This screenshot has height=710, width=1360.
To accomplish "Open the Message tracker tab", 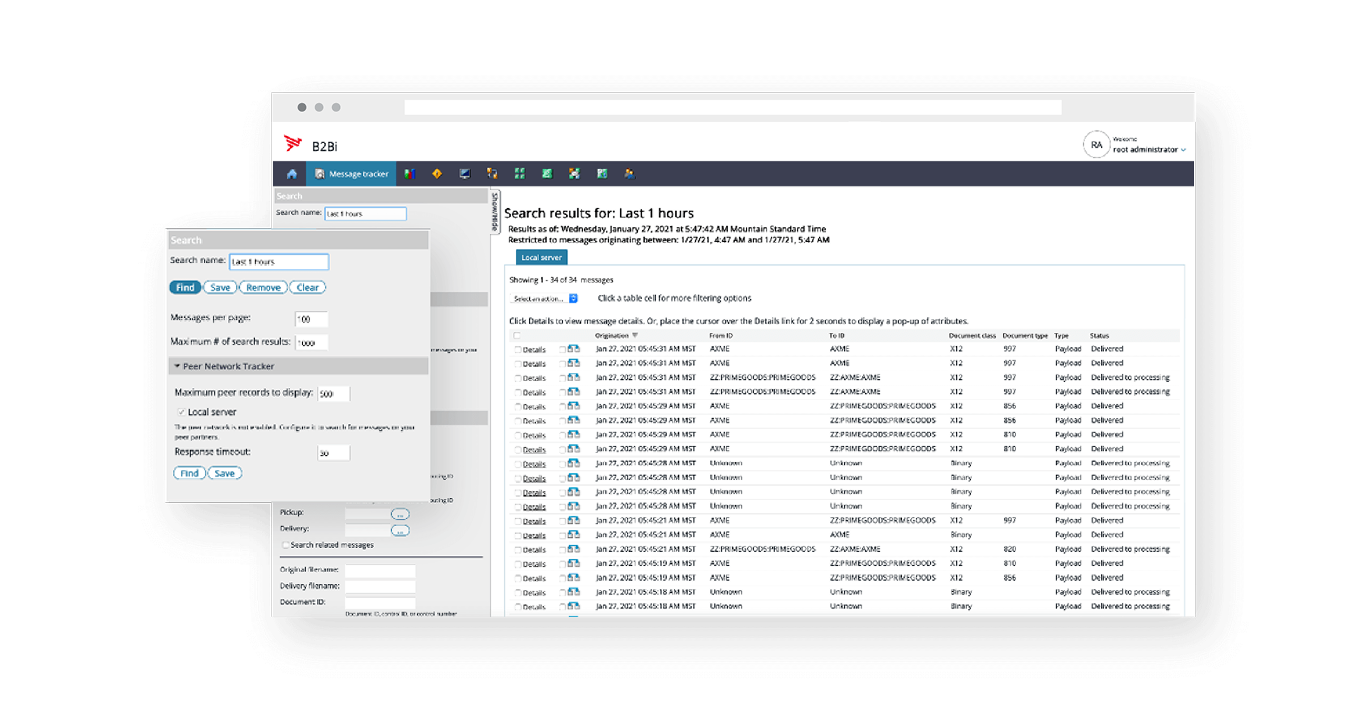I will 351,174.
